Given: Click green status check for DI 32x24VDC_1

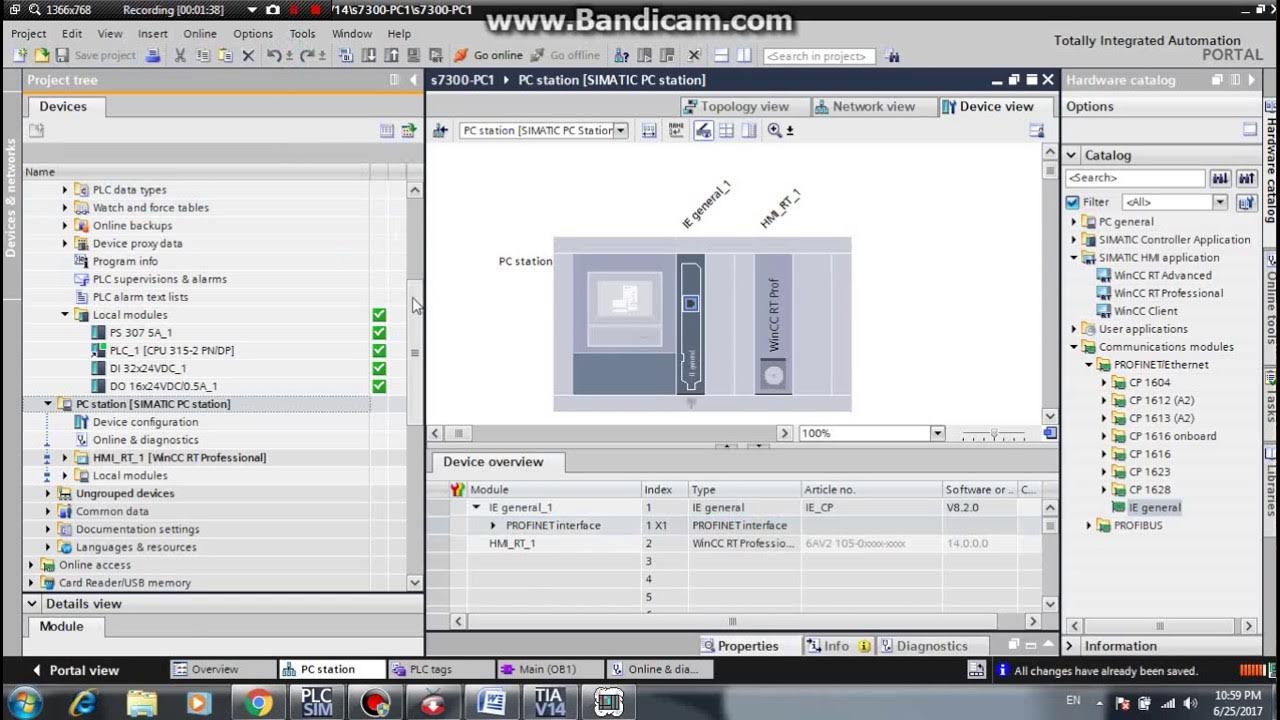Looking at the screenshot, I should pos(379,369).
